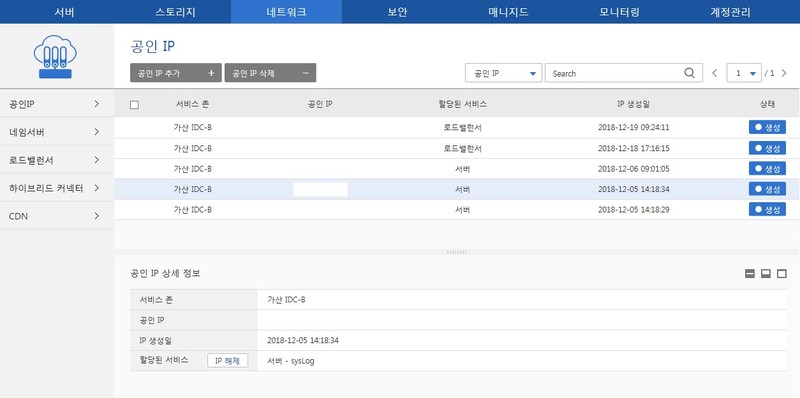Click the plus icon on 공인 IP 추가
Image resolution: width=800 pixels, height=398 pixels.
coord(211,73)
